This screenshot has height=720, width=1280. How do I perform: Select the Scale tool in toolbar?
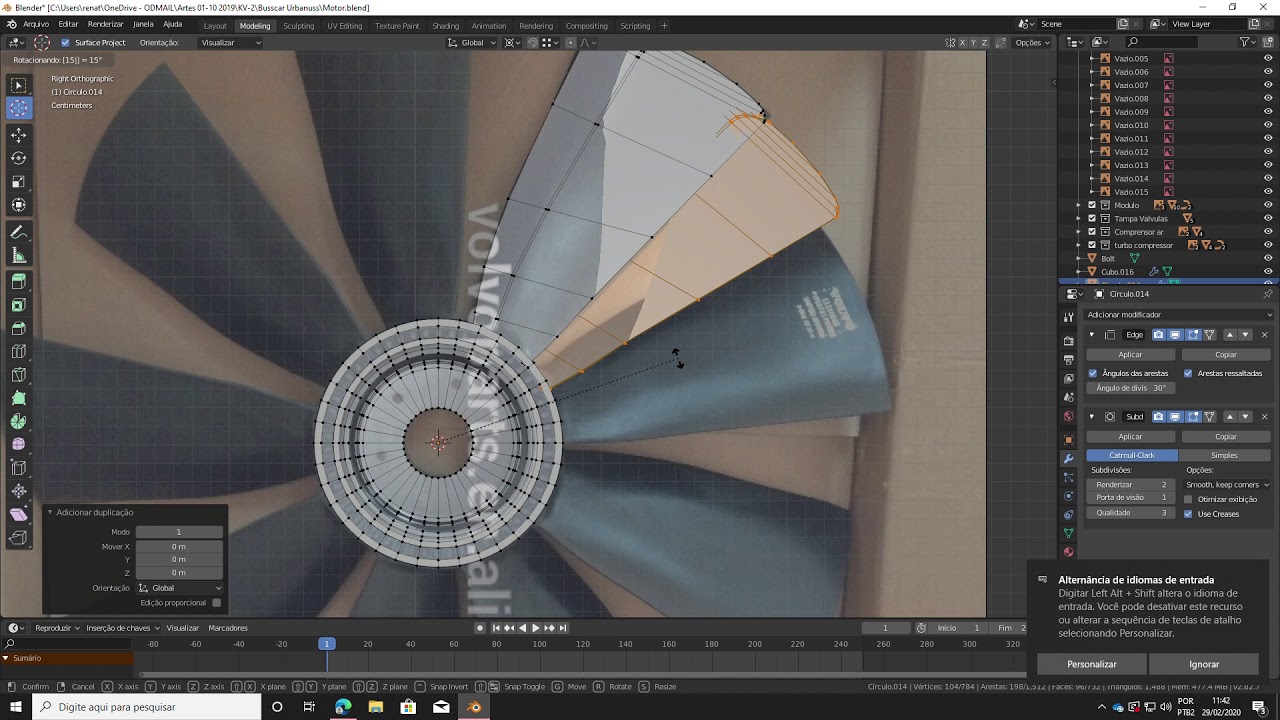coord(19,182)
